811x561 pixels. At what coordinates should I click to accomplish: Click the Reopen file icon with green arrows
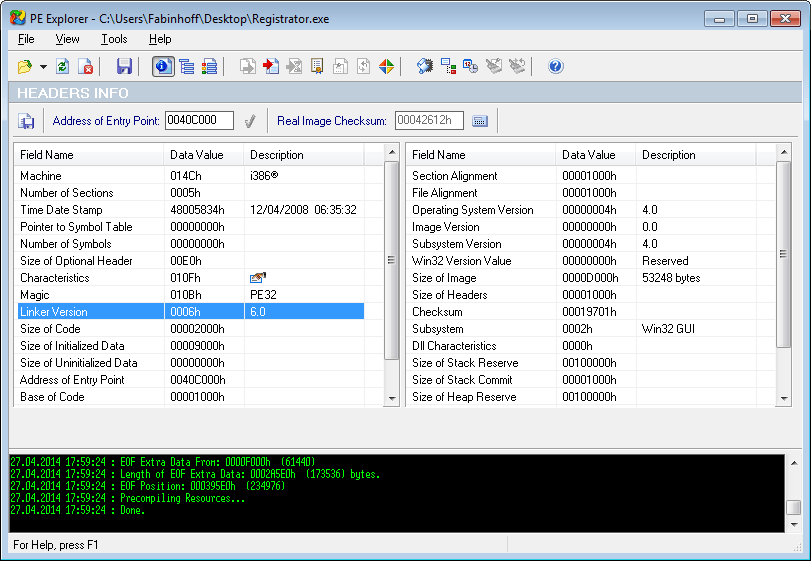pos(63,66)
